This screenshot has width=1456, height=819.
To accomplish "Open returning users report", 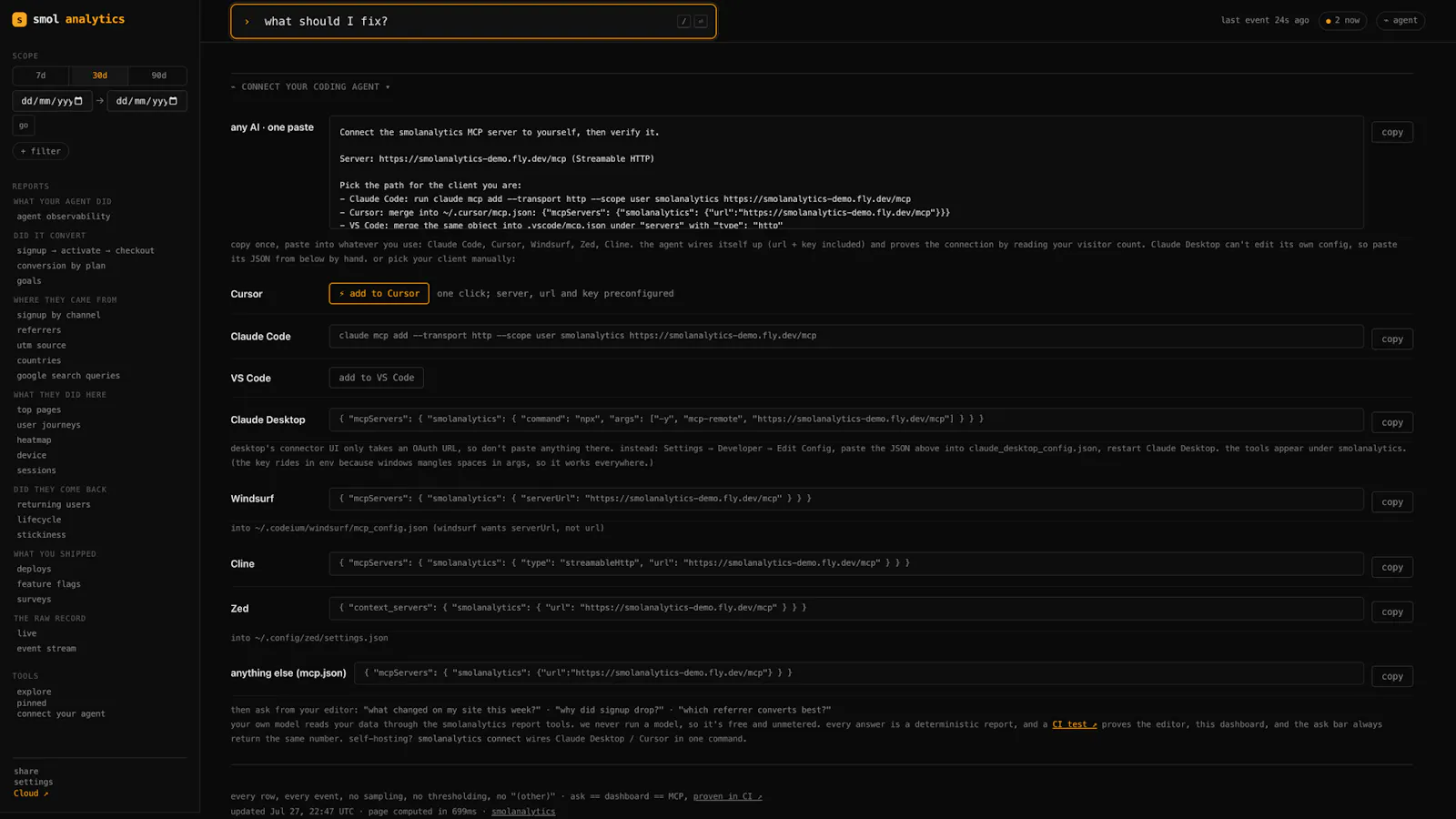I will coord(54,504).
